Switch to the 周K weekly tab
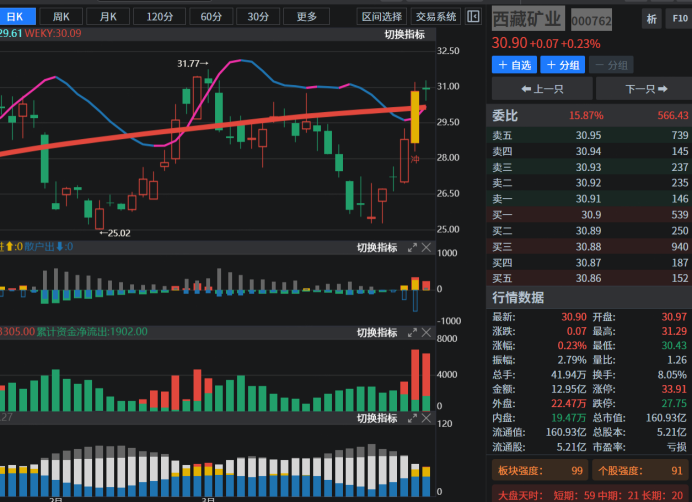Viewport: 692px width, 502px height. tap(62, 17)
